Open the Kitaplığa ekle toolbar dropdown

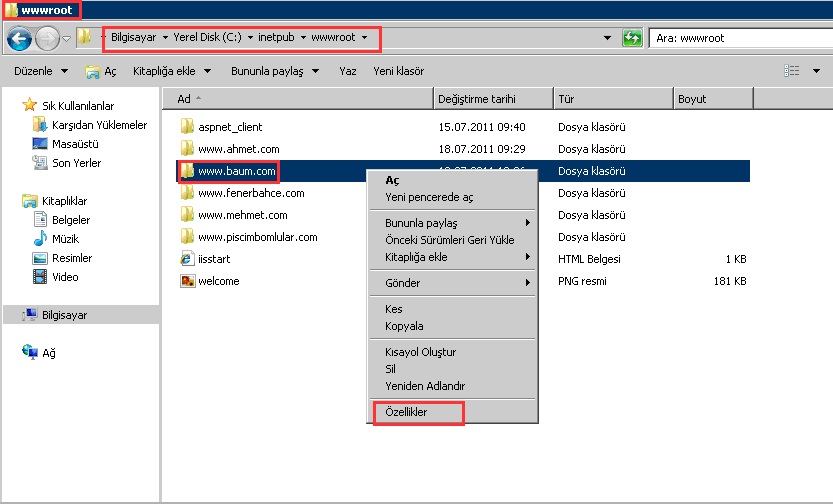point(172,71)
